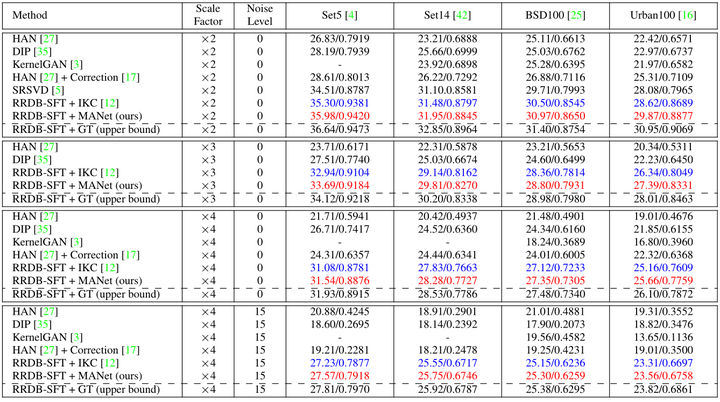Select BSD100 value "25.38/0.6295"

[556, 389]
